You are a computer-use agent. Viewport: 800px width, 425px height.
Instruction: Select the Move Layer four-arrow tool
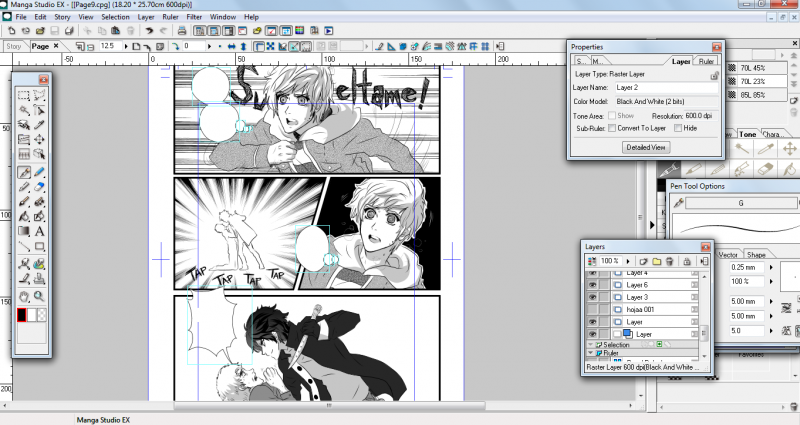[x=39, y=139]
